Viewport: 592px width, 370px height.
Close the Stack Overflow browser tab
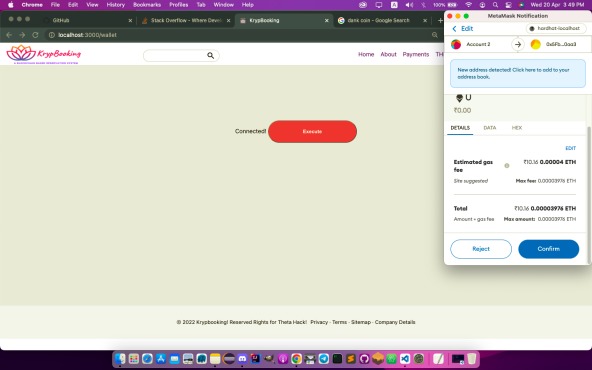pyautogui.click(x=228, y=20)
